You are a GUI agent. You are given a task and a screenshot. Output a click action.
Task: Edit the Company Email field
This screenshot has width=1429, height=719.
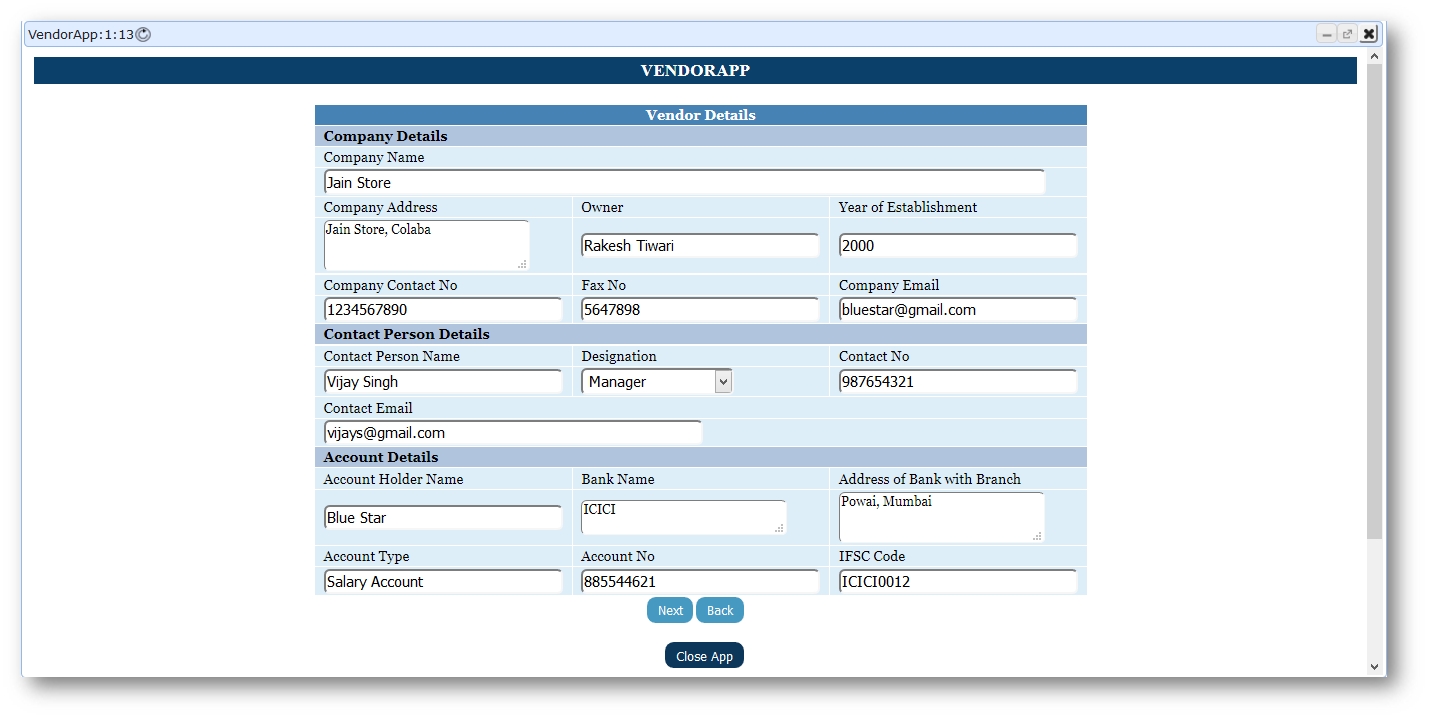coord(957,310)
